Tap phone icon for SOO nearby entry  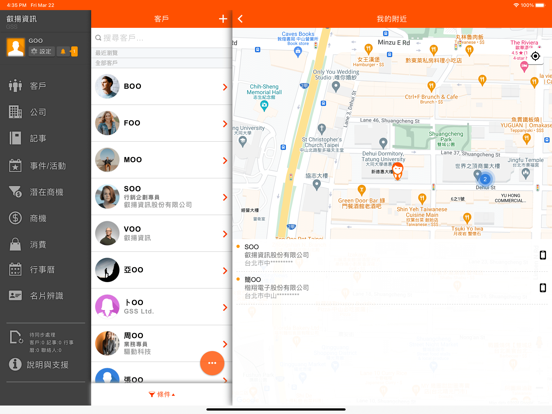(543, 255)
